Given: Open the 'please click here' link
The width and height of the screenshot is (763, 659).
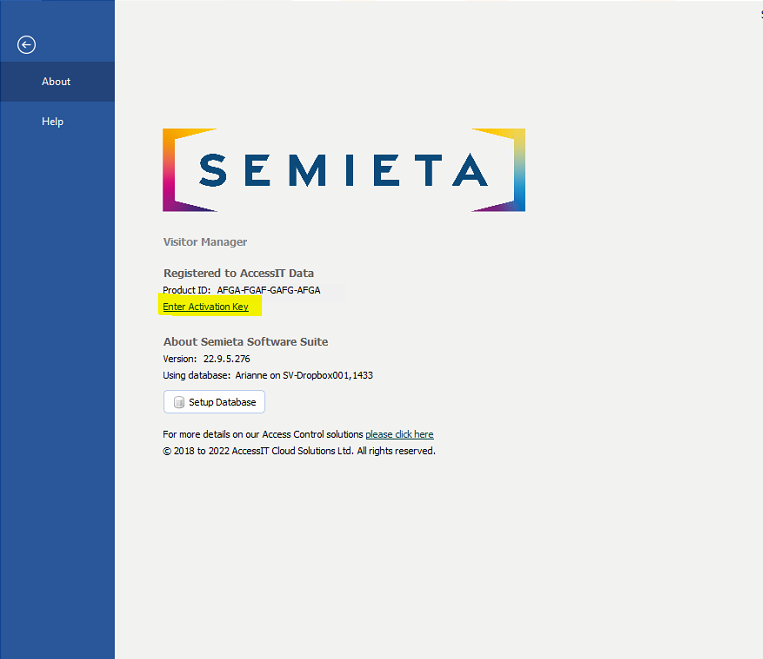Looking at the screenshot, I should click(x=400, y=434).
